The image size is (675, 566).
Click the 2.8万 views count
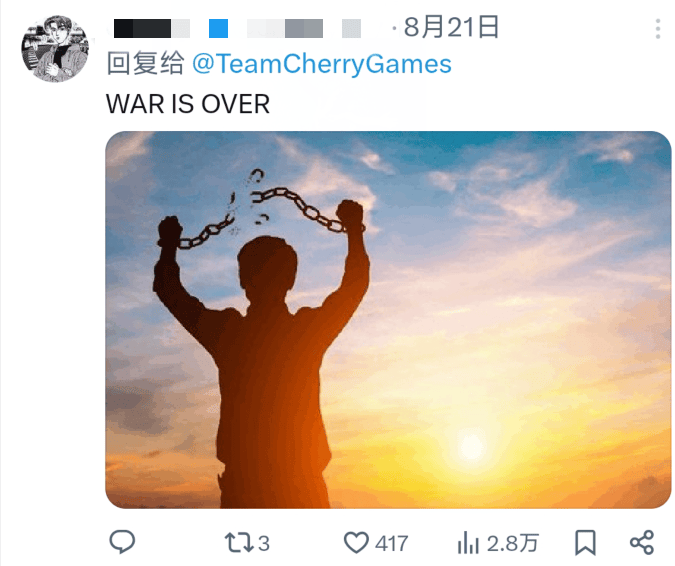[513, 543]
